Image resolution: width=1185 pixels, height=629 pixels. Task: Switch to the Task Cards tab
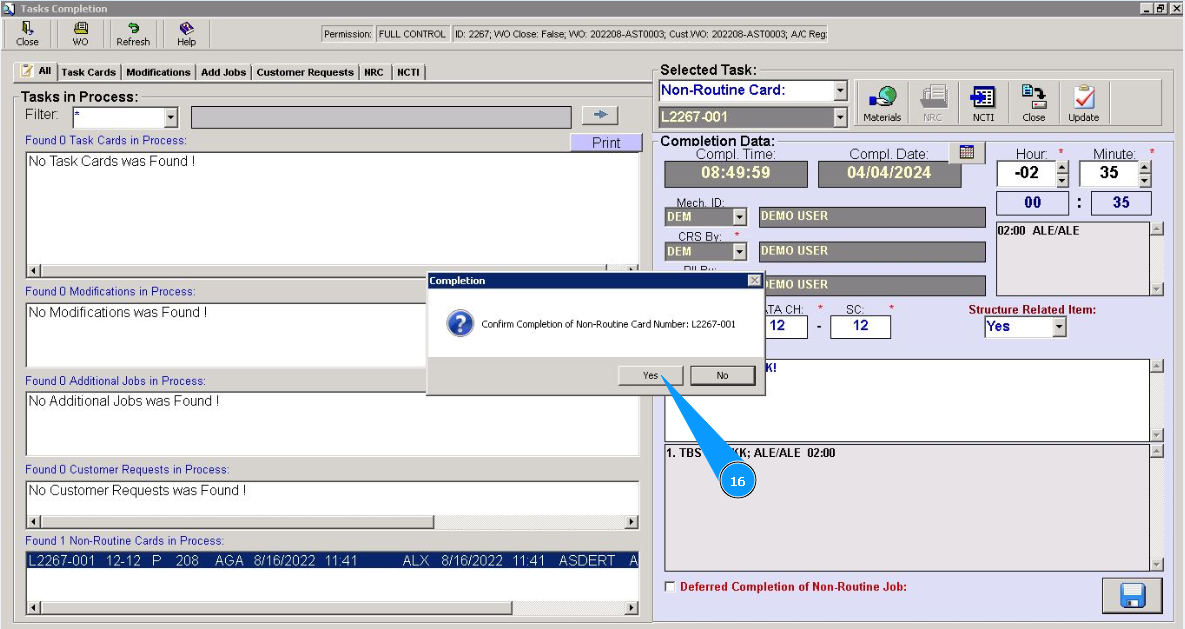(x=88, y=72)
